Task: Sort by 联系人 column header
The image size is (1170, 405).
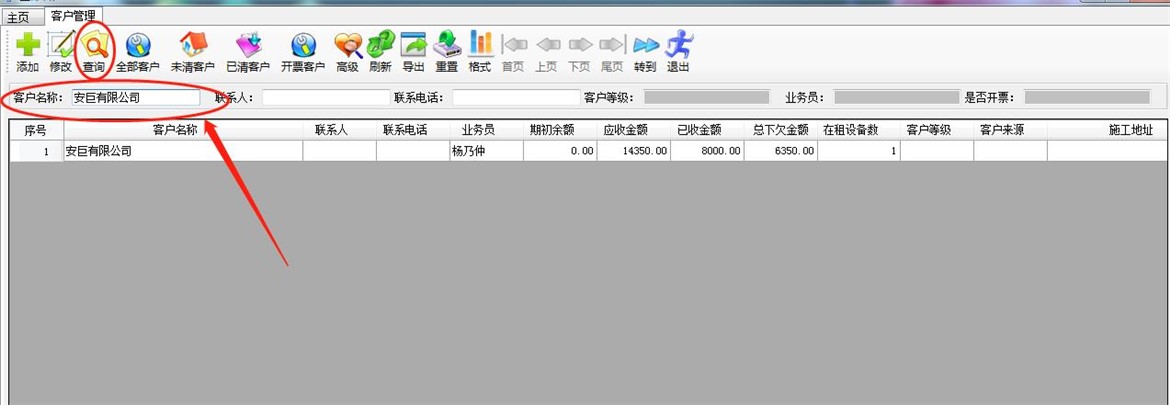Action: [x=340, y=131]
